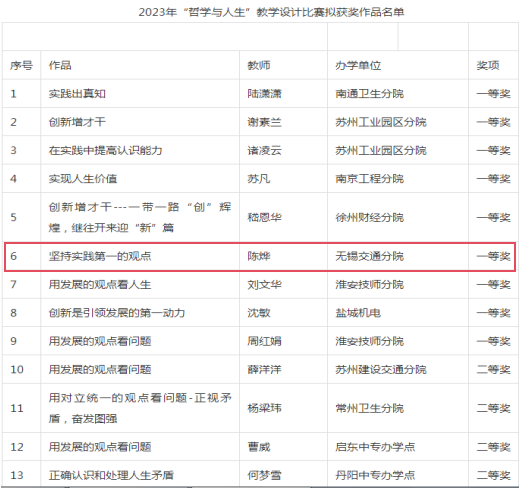This screenshot has width=523, height=492.
Task: Click 用发展的观点看问题 in row 10
Action: tap(100, 370)
